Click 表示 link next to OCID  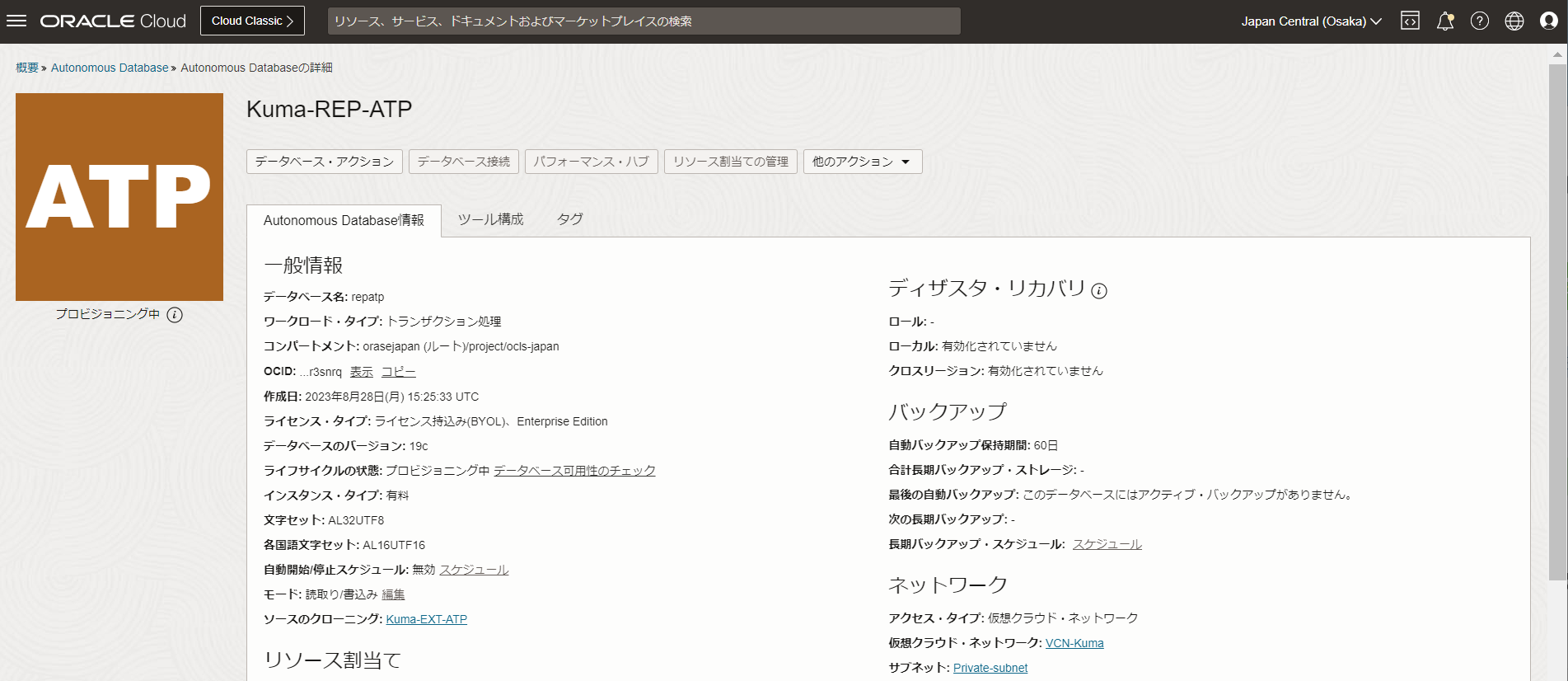click(x=362, y=372)
